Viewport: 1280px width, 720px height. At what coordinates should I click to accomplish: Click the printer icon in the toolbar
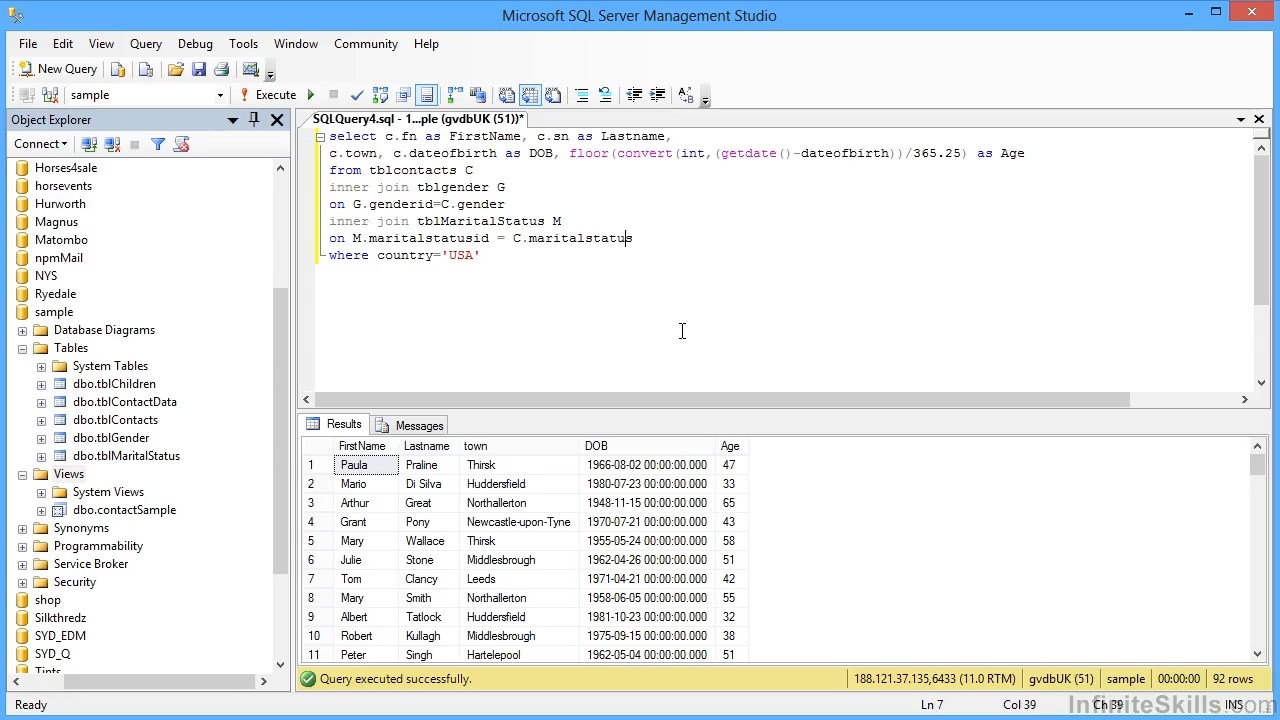(x=222, y=69)
